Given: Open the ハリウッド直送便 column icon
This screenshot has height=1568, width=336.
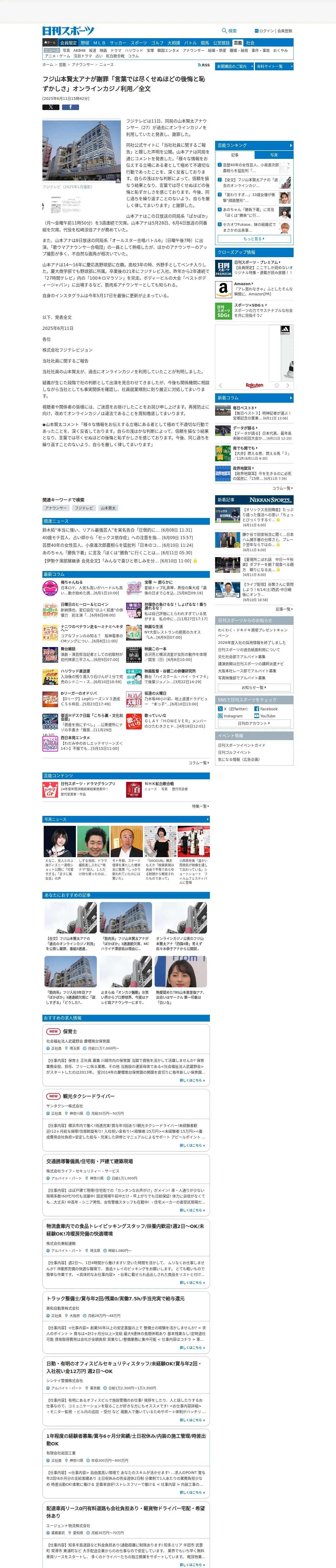Looking at the screenshot, I should (50, 677).
